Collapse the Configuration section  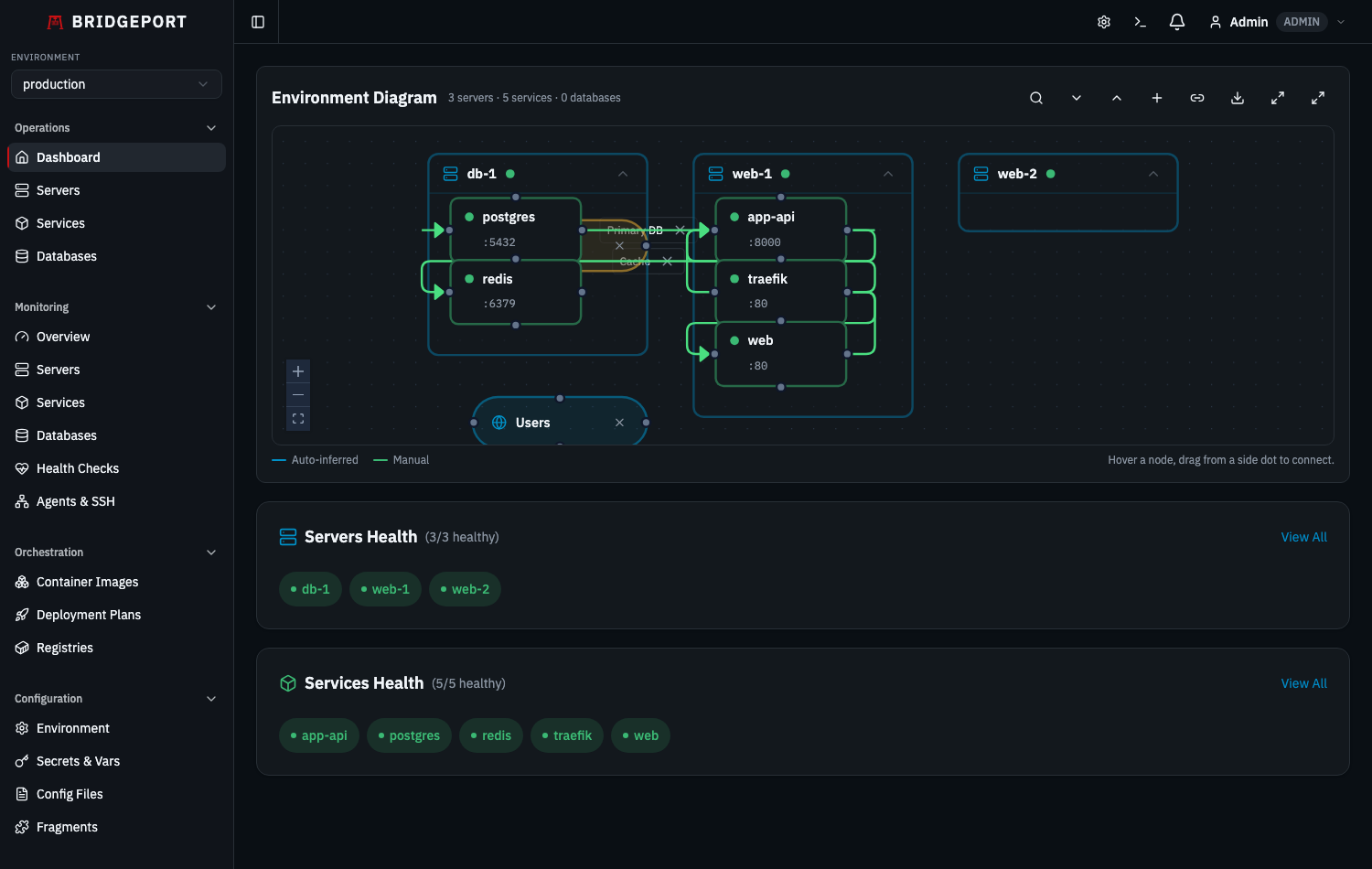click(211, 699)
